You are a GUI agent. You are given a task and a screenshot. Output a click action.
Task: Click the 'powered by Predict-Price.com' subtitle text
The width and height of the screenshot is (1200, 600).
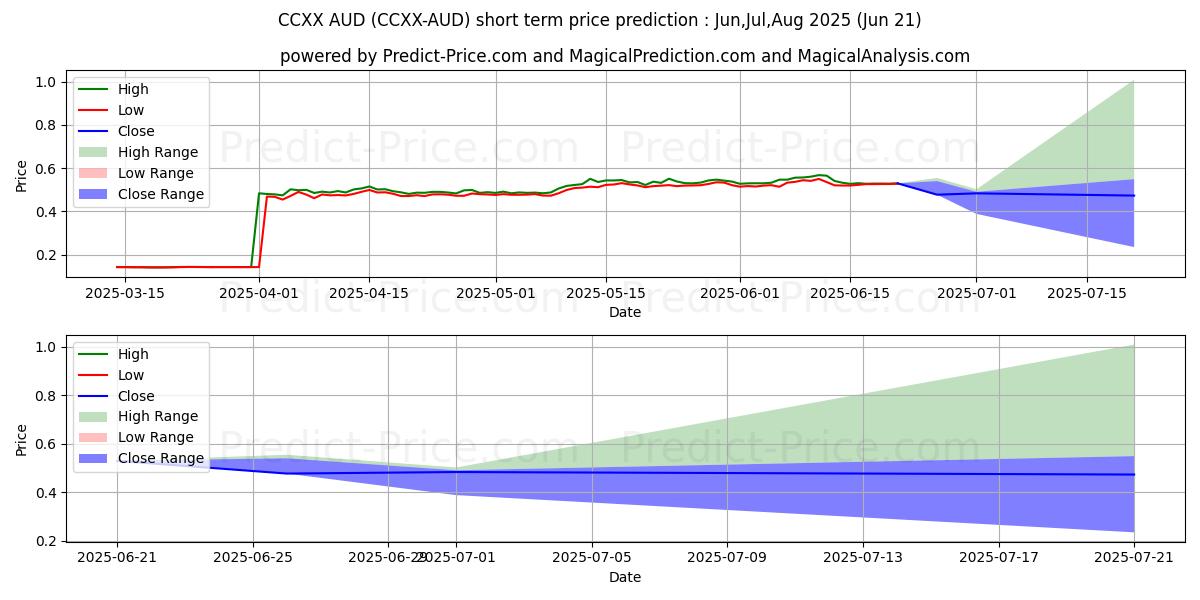624,56
